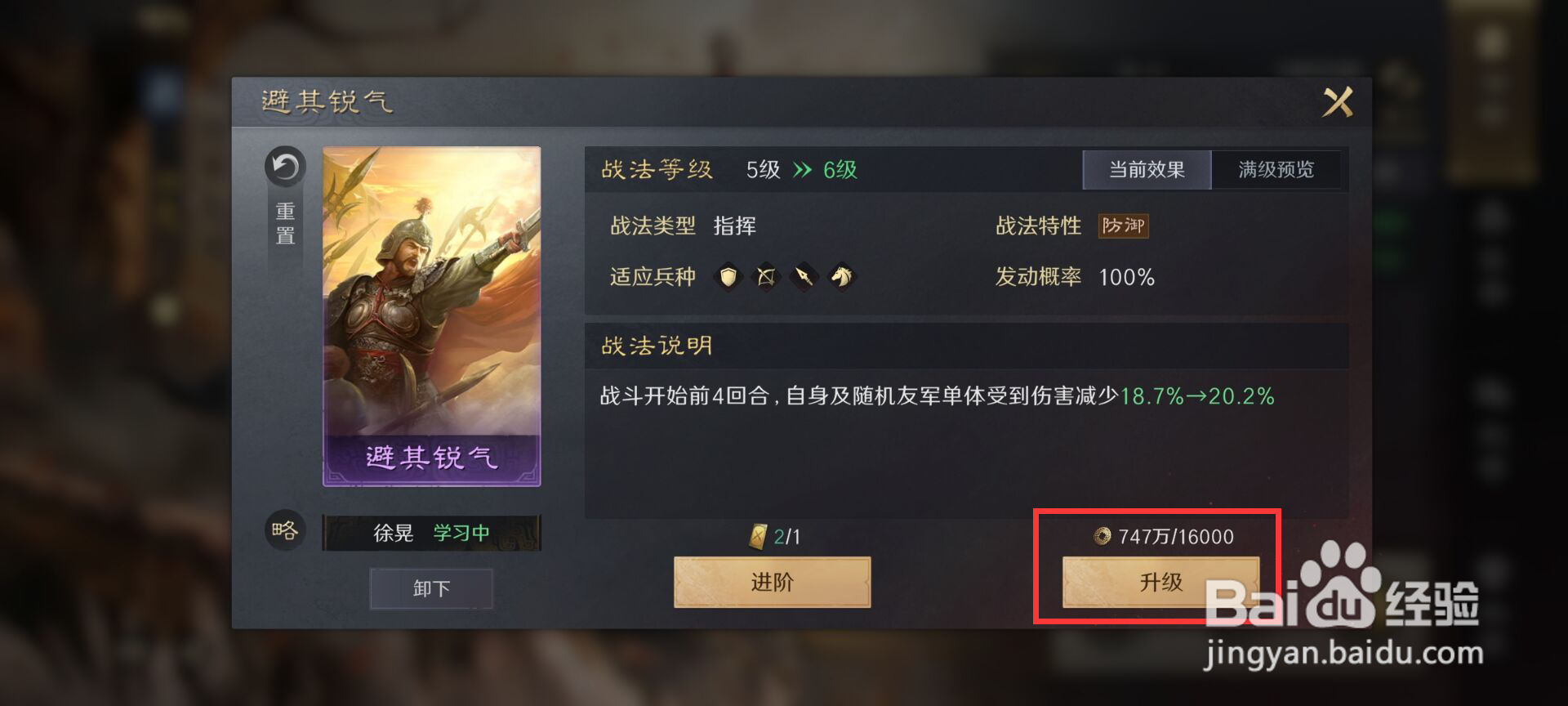
Task: Click the 747万/16000 coin cost text
Action: (1176, 536)
